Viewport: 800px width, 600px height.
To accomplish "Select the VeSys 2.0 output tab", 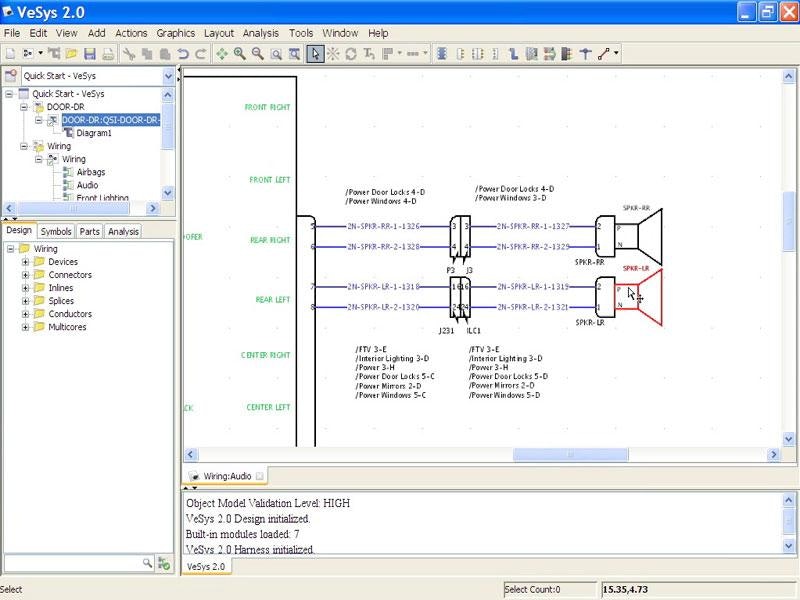I will click(x=206, y=567).
